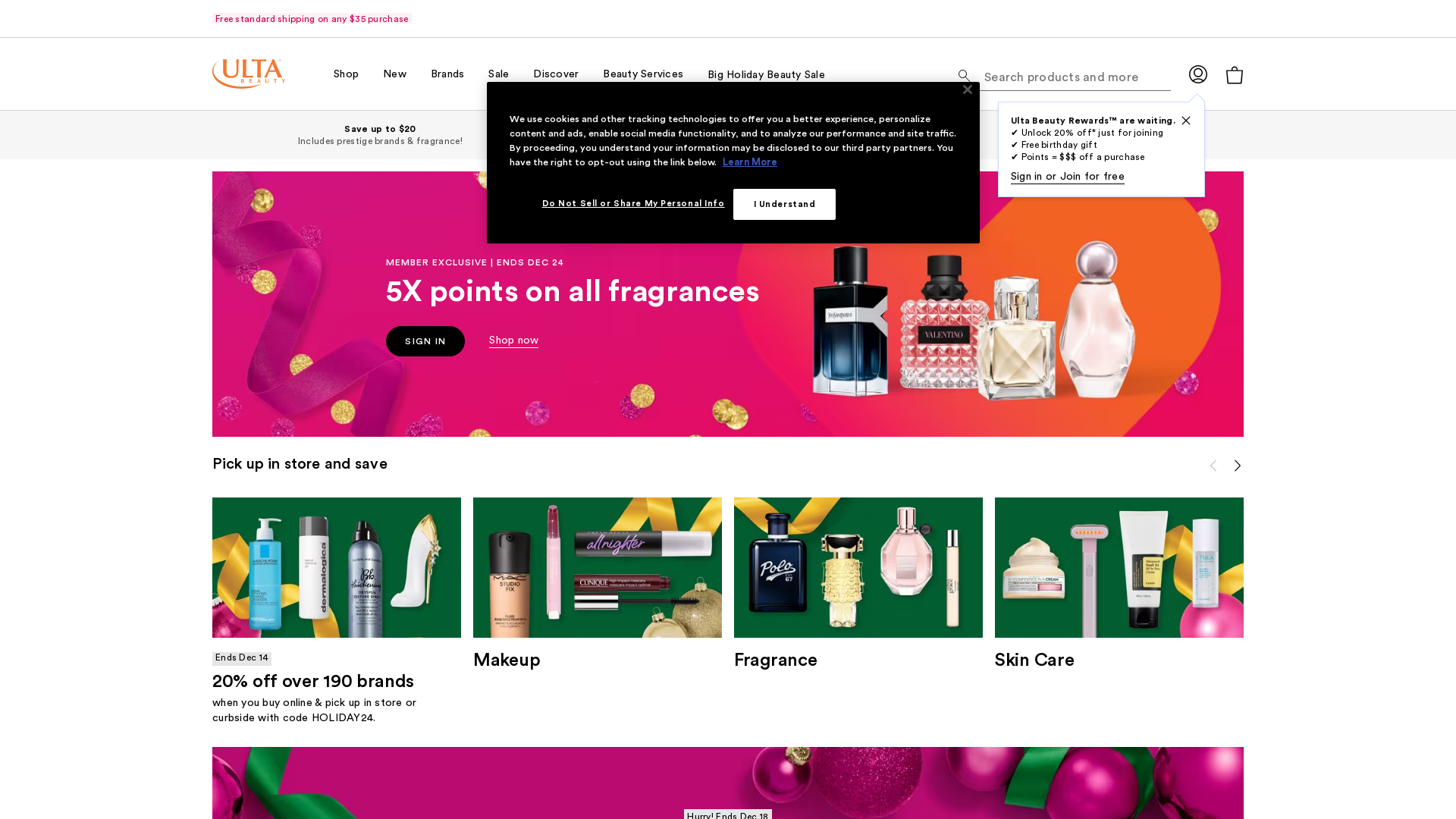1456x819 pixels.
Task: Open the Shop now fragrance link
Action: pos(513,340)
